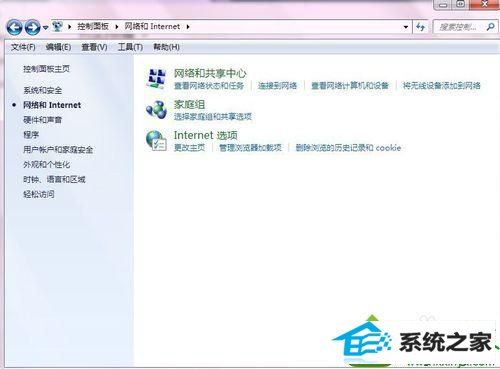500x369 pixels.
Task: Open 系统和安全 category in sidebar
Action: coord(42,90)
